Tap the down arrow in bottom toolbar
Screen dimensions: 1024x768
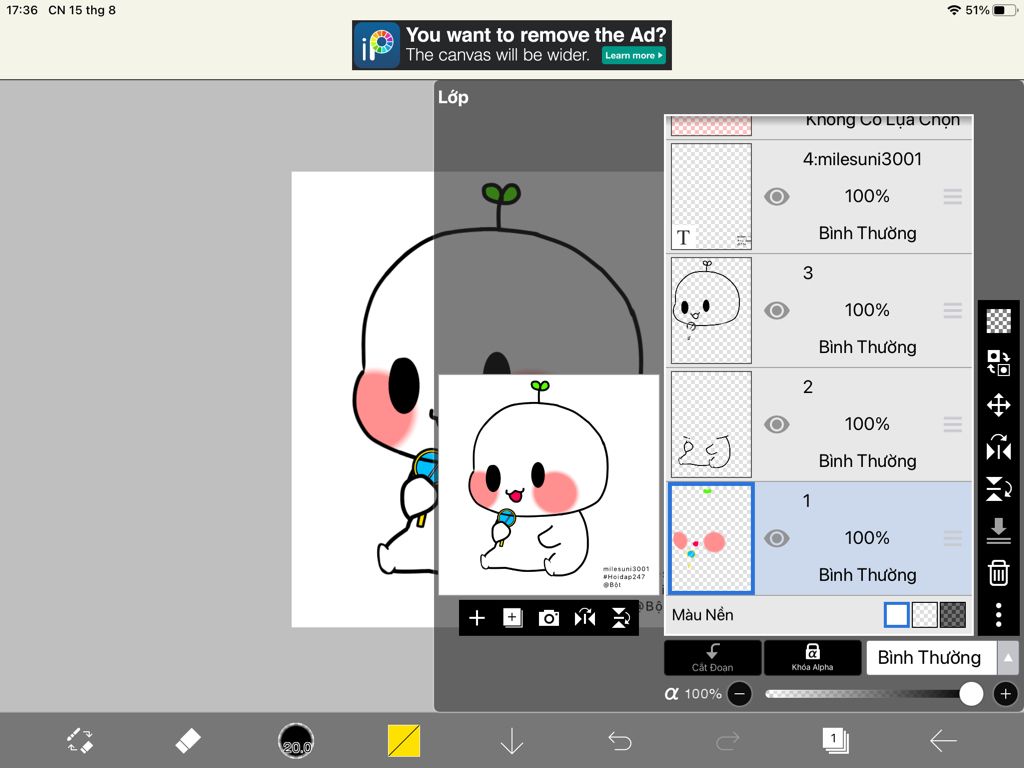[x=511, y=741]
